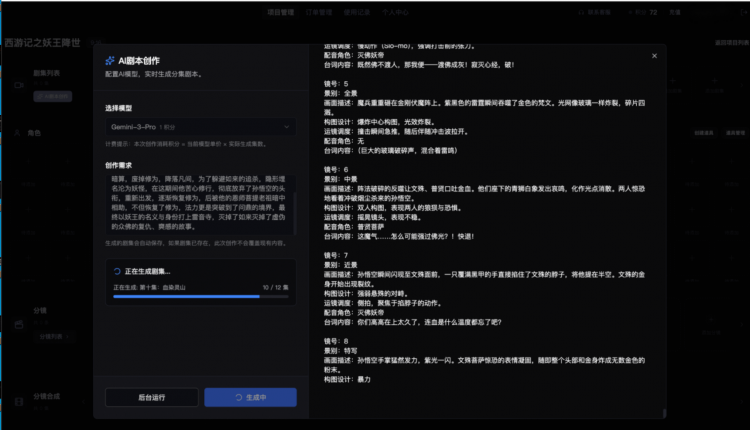750x430 pixels.
Task: Click the project title 西游记之妖王降世
Action: (43, 43)
